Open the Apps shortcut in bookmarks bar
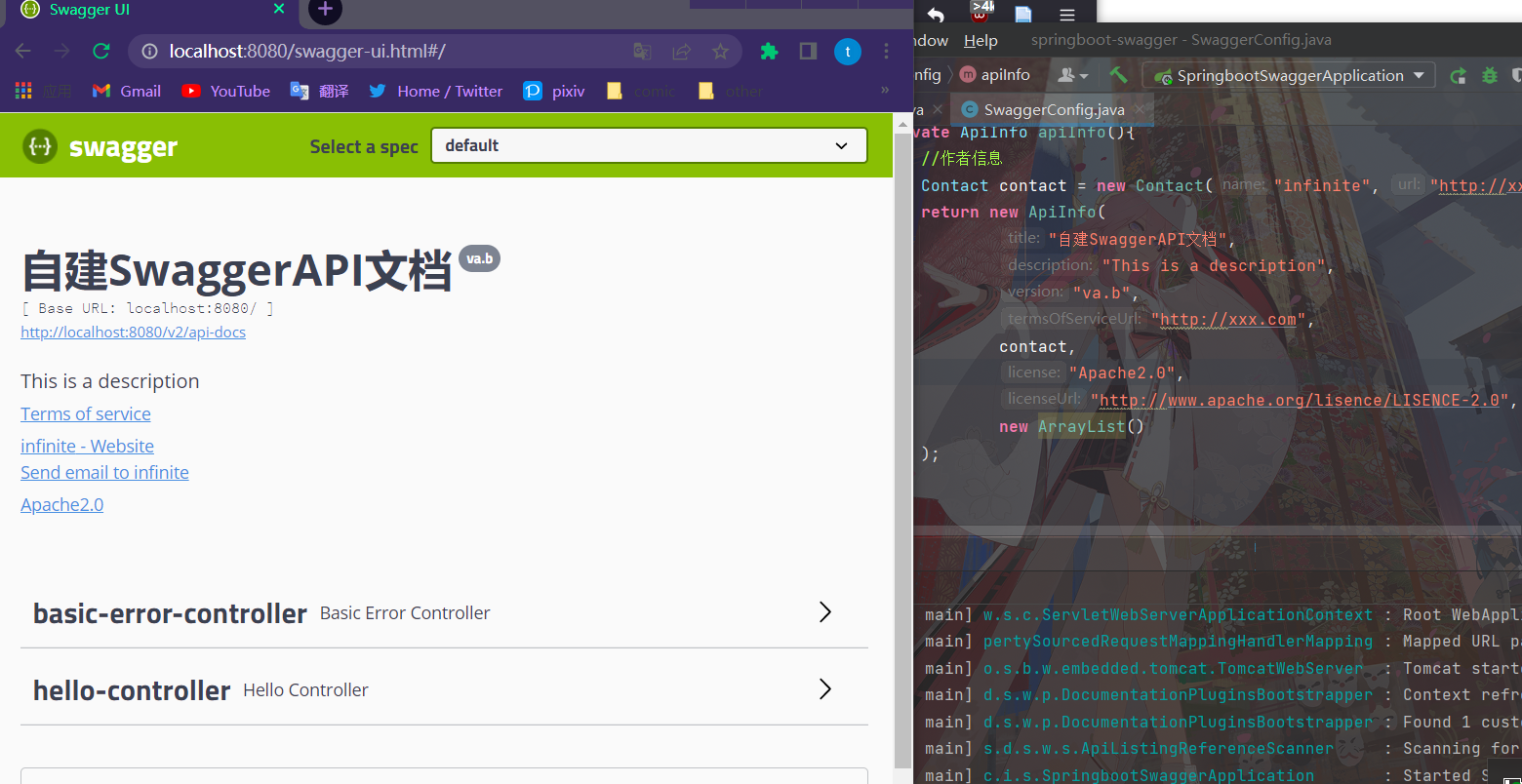1522x784 pixels. point(43,91)
